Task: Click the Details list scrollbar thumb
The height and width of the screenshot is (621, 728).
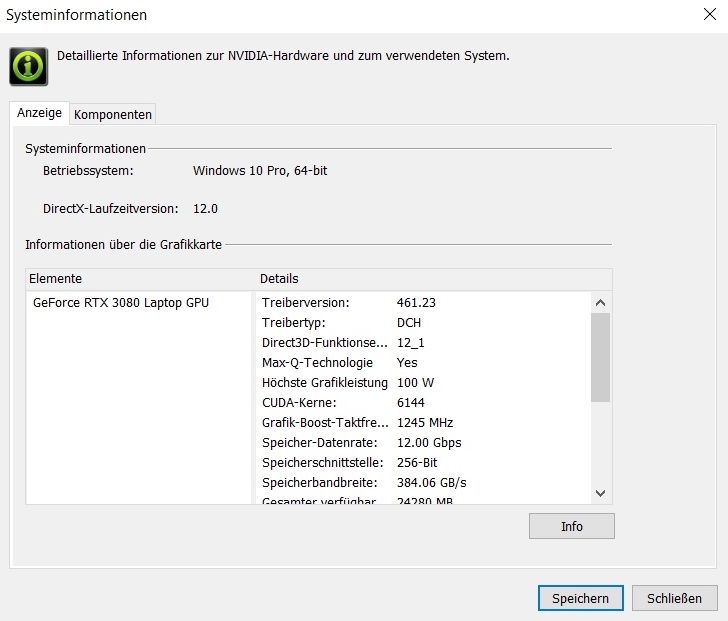Action: [600, 357]
